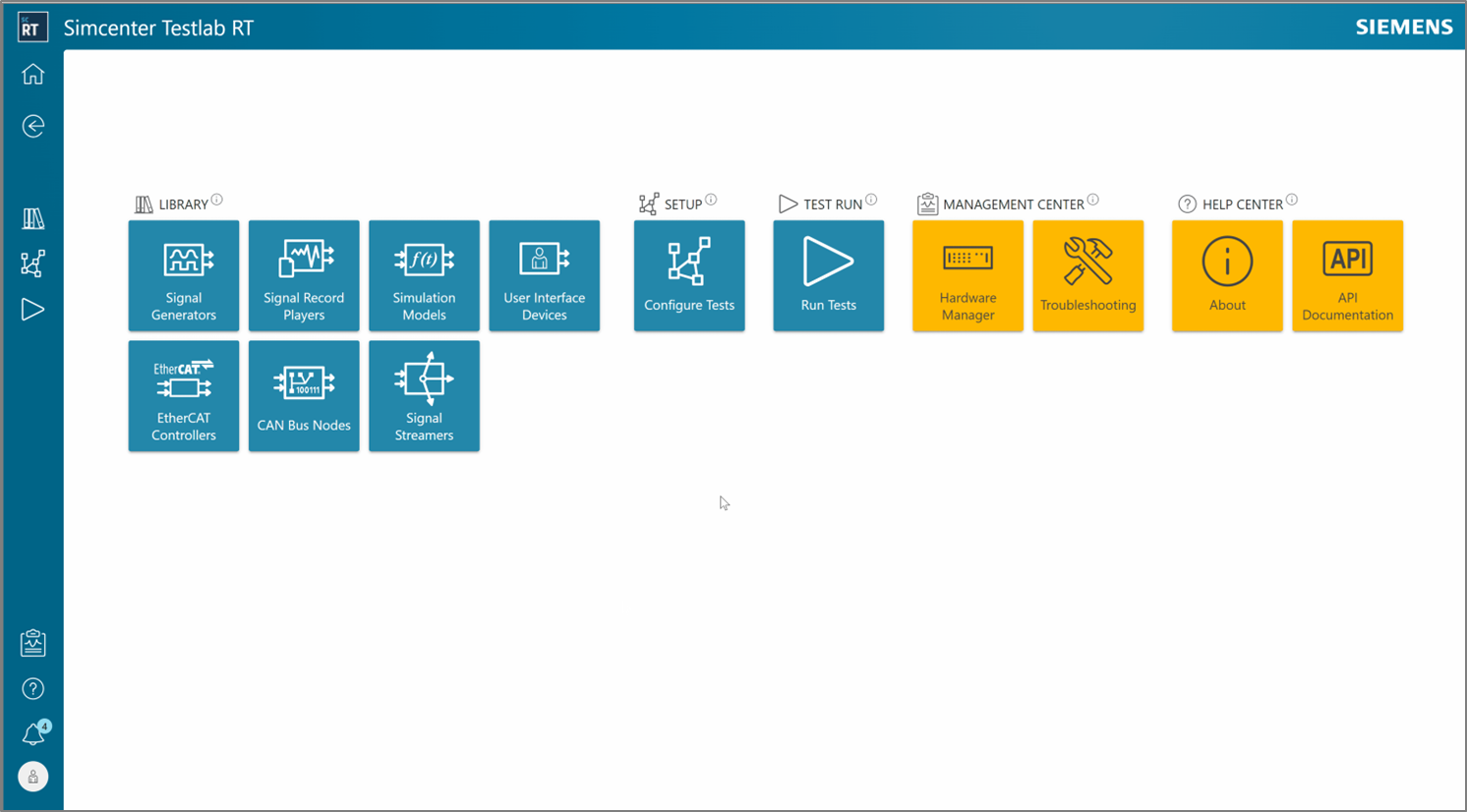Click Configure Tests under SETUP
This screenshot has width=1467, height=812.
689,275
